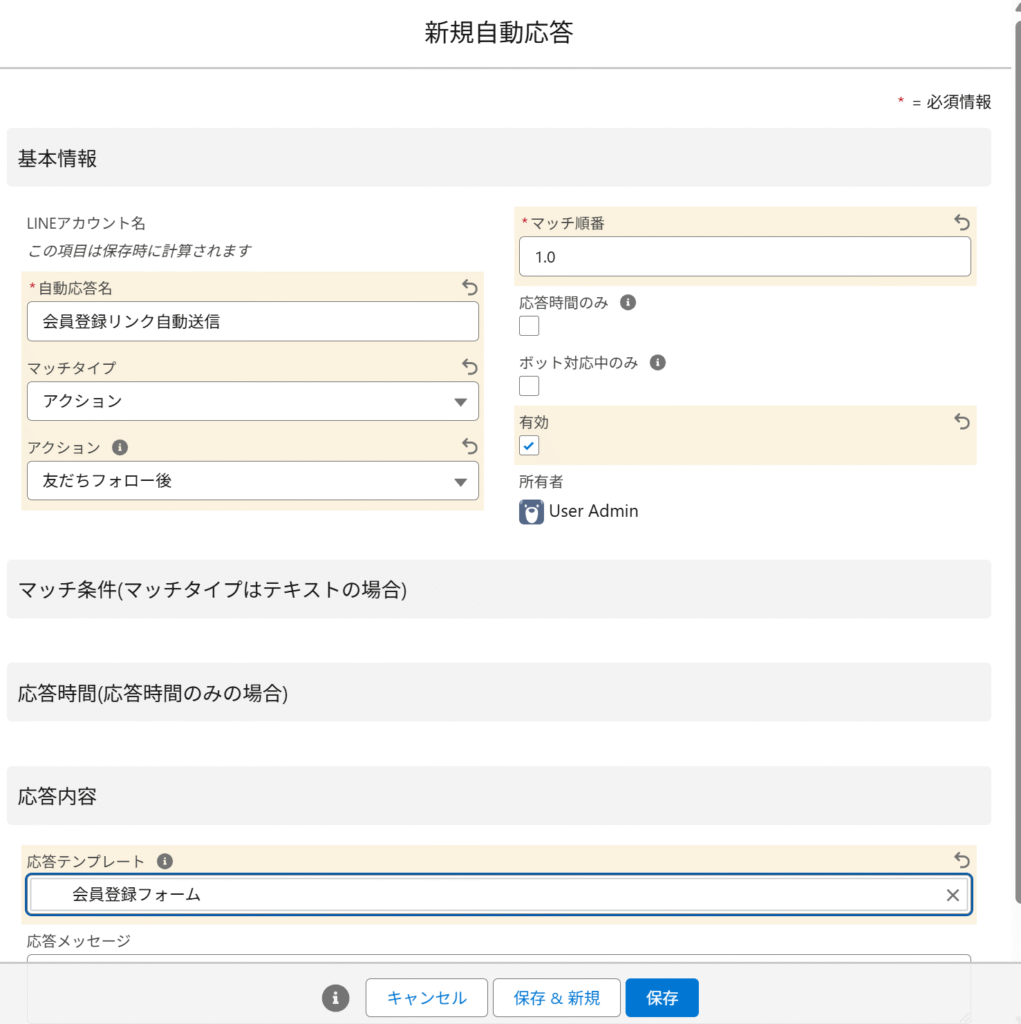Undo changes to 自動応答名 field
The width and height of the screenshot is (1021, 1024).
click(470, 288)
